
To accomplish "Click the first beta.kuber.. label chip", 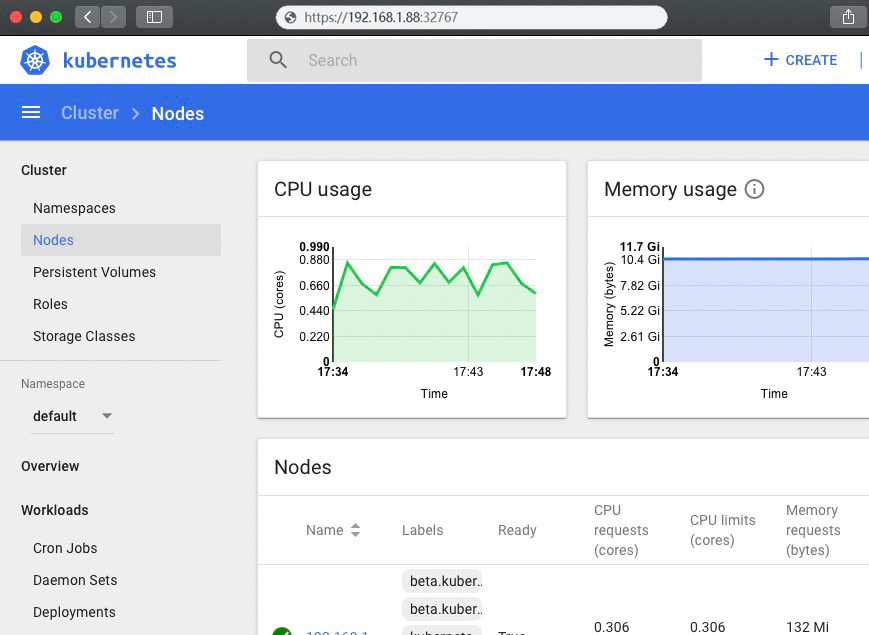I will click(x=442, y=581).
